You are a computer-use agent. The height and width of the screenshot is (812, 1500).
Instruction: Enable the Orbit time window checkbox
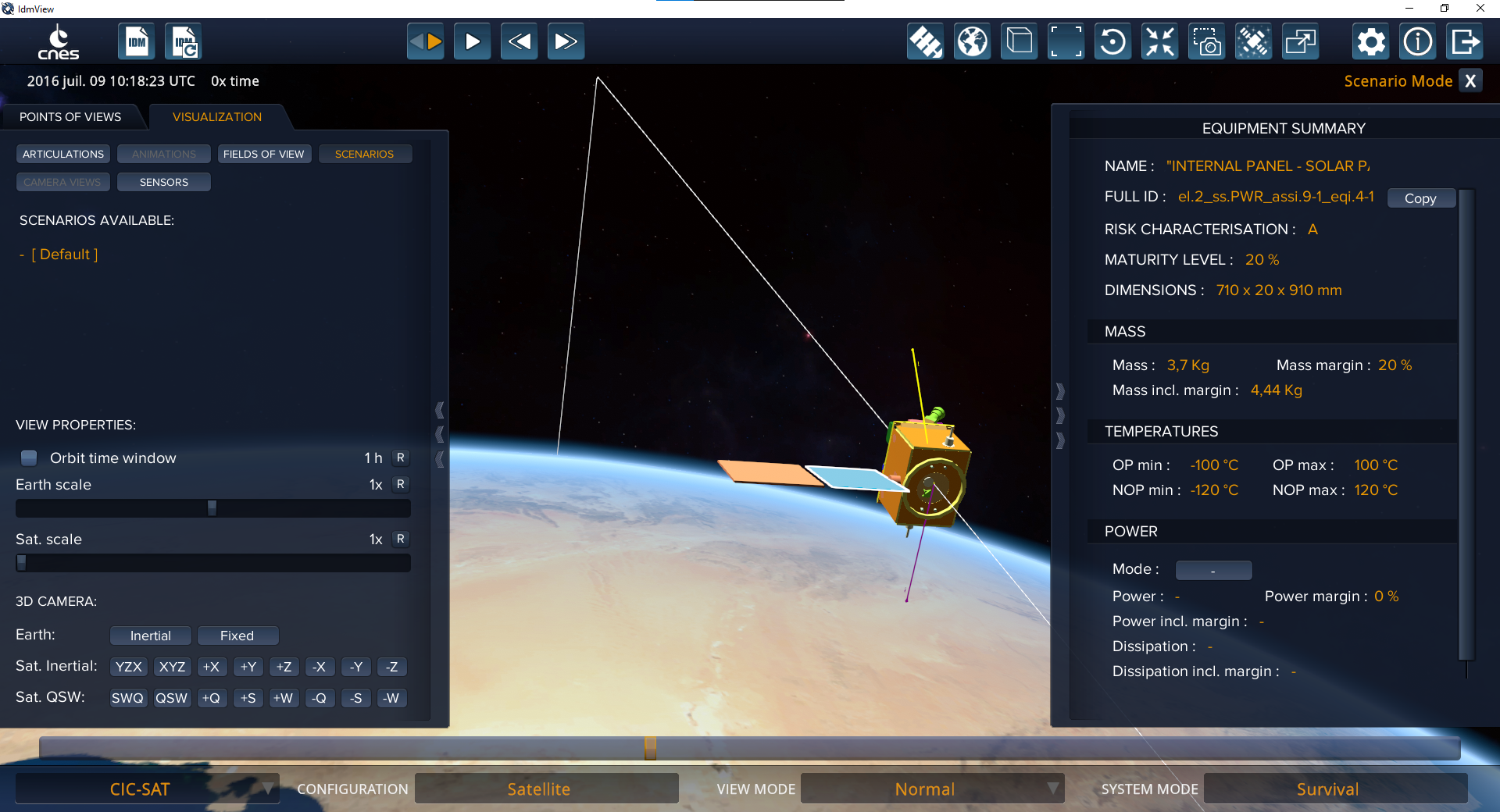coord(29,458)
